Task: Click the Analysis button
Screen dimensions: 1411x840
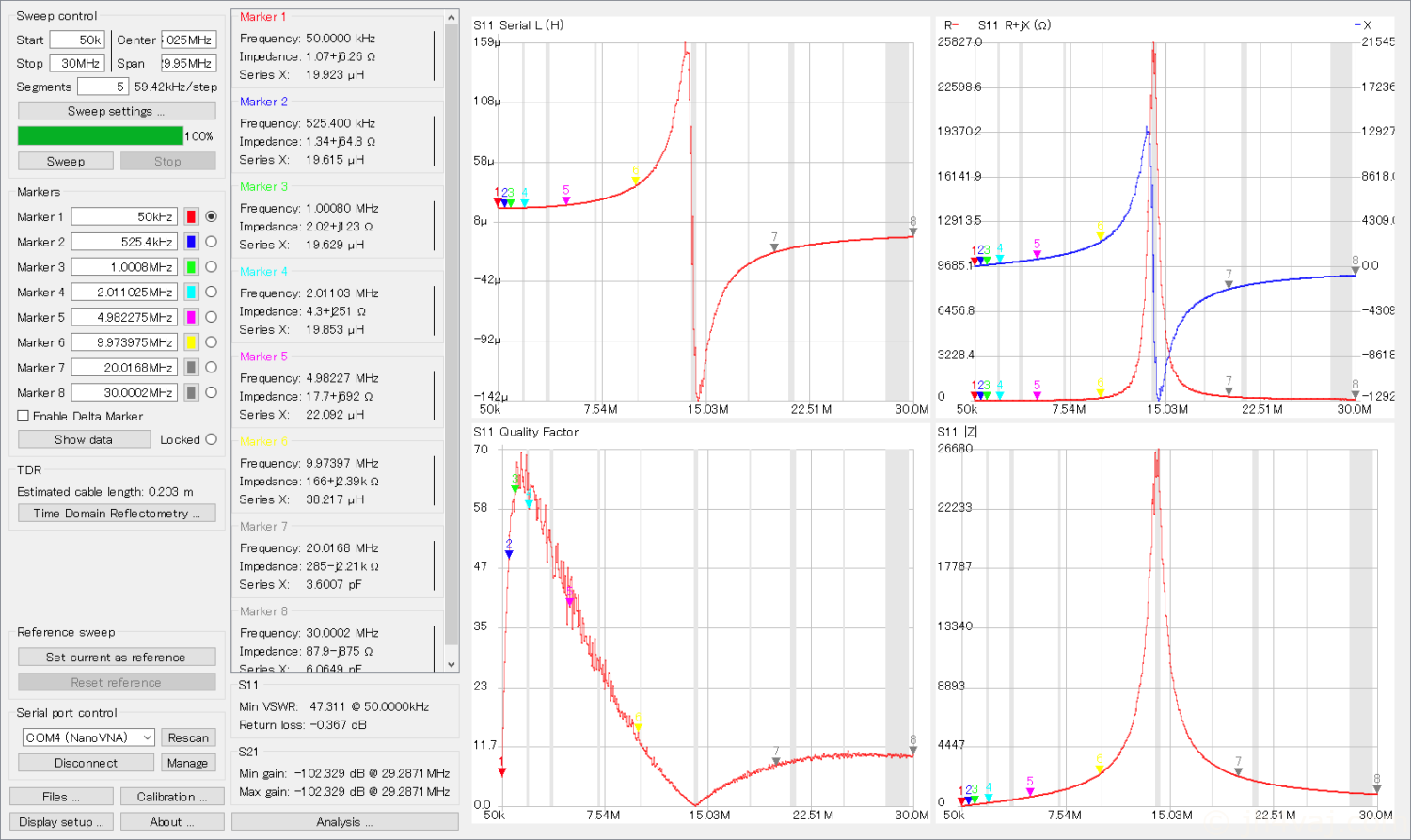Action: pyautogui.click(x=344, y=822)
